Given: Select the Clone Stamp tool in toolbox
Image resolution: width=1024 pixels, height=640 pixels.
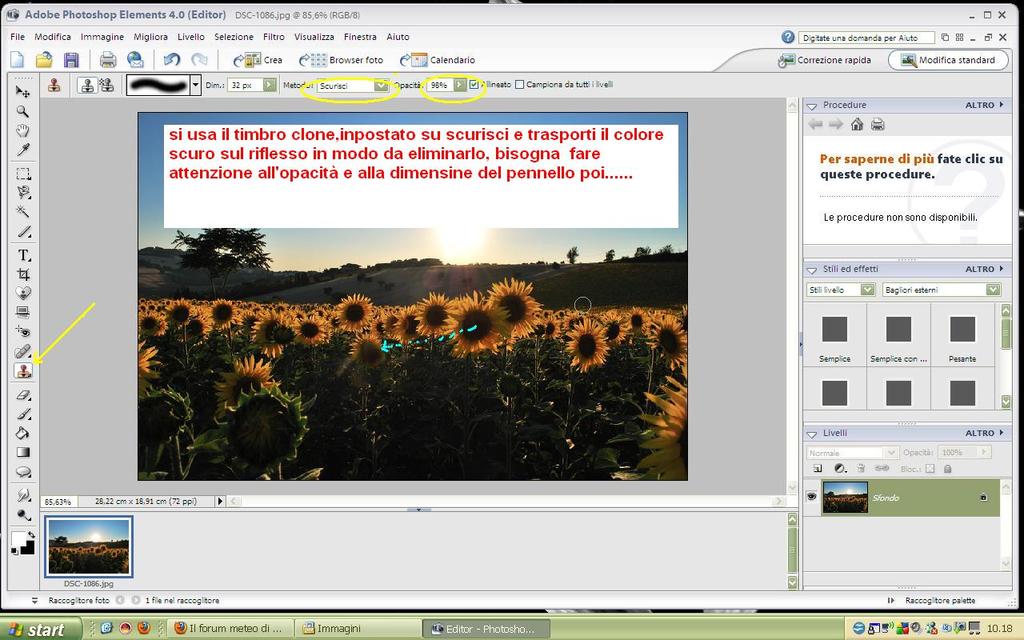Looking at the screenshot, I should pos(23,370).
